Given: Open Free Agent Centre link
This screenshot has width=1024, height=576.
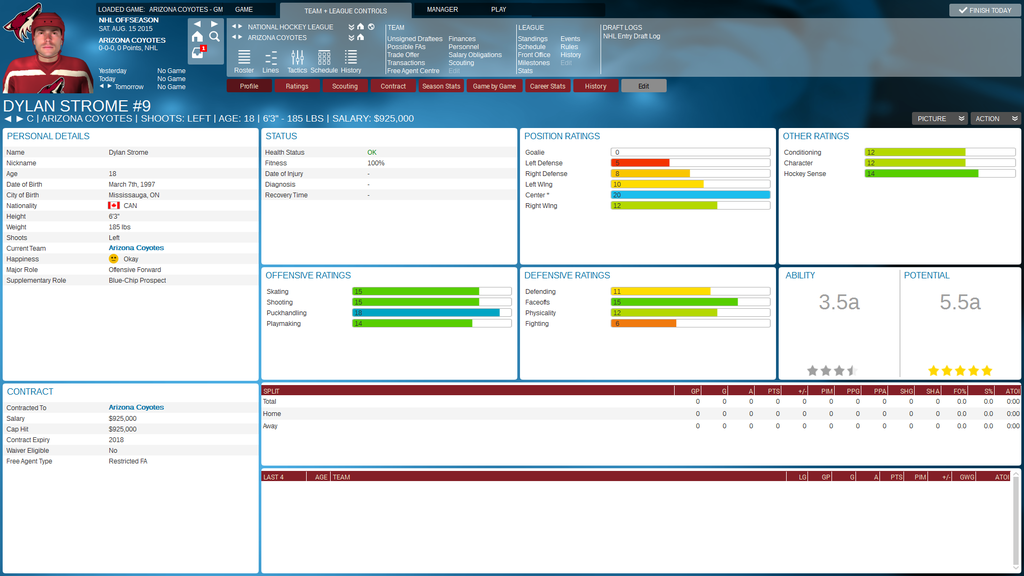Looking at the screenshot, I should 413,71.
